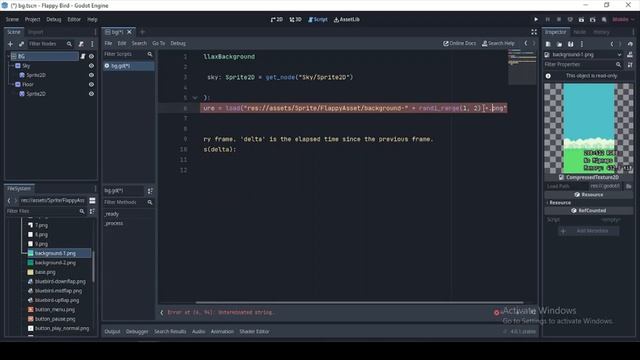Create a new resource in Inspector

click(548, 44)
